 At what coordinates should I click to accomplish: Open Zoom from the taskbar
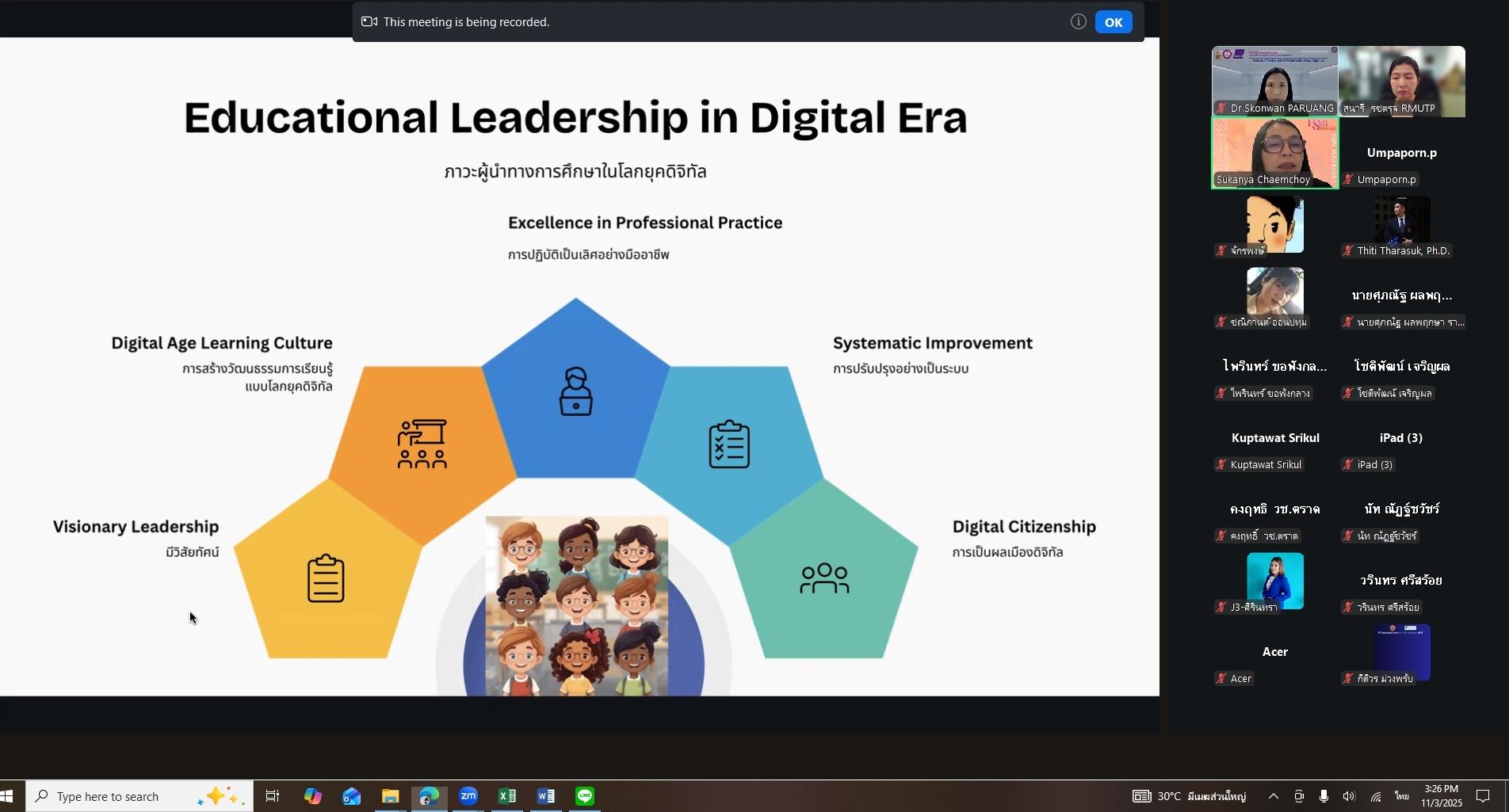coord(468,796)
